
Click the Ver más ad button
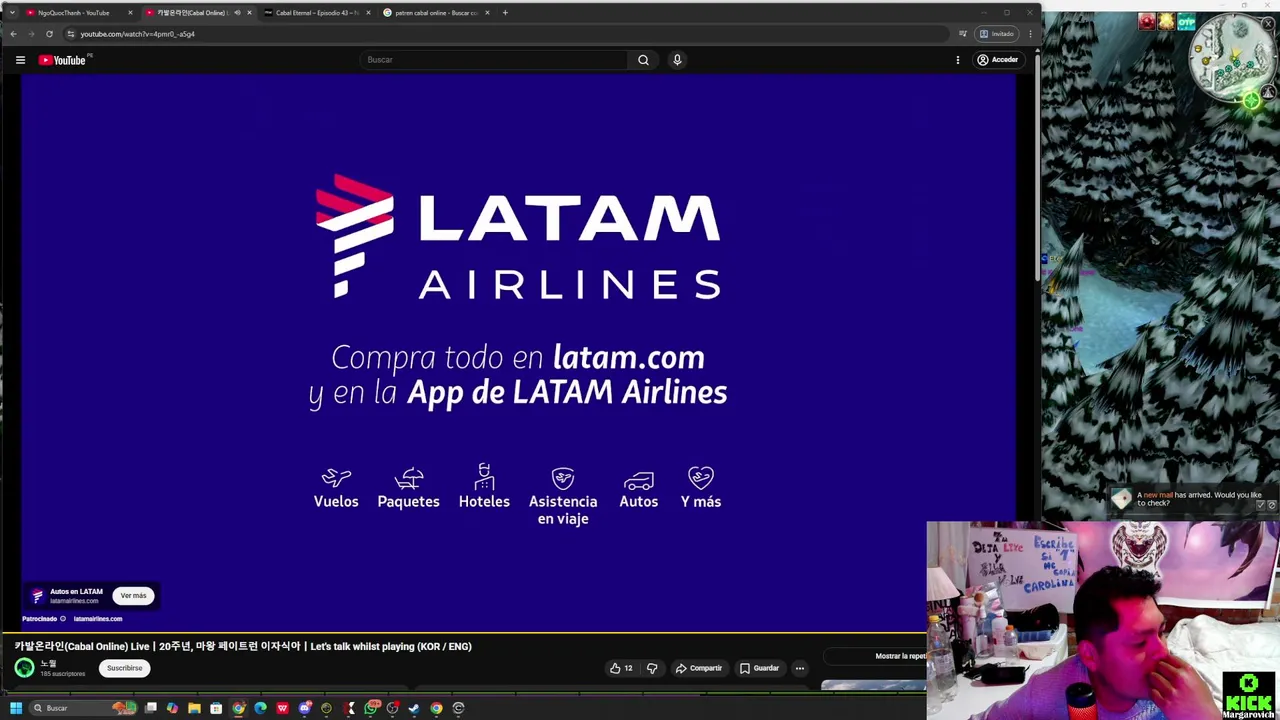(x=133, y=596)
